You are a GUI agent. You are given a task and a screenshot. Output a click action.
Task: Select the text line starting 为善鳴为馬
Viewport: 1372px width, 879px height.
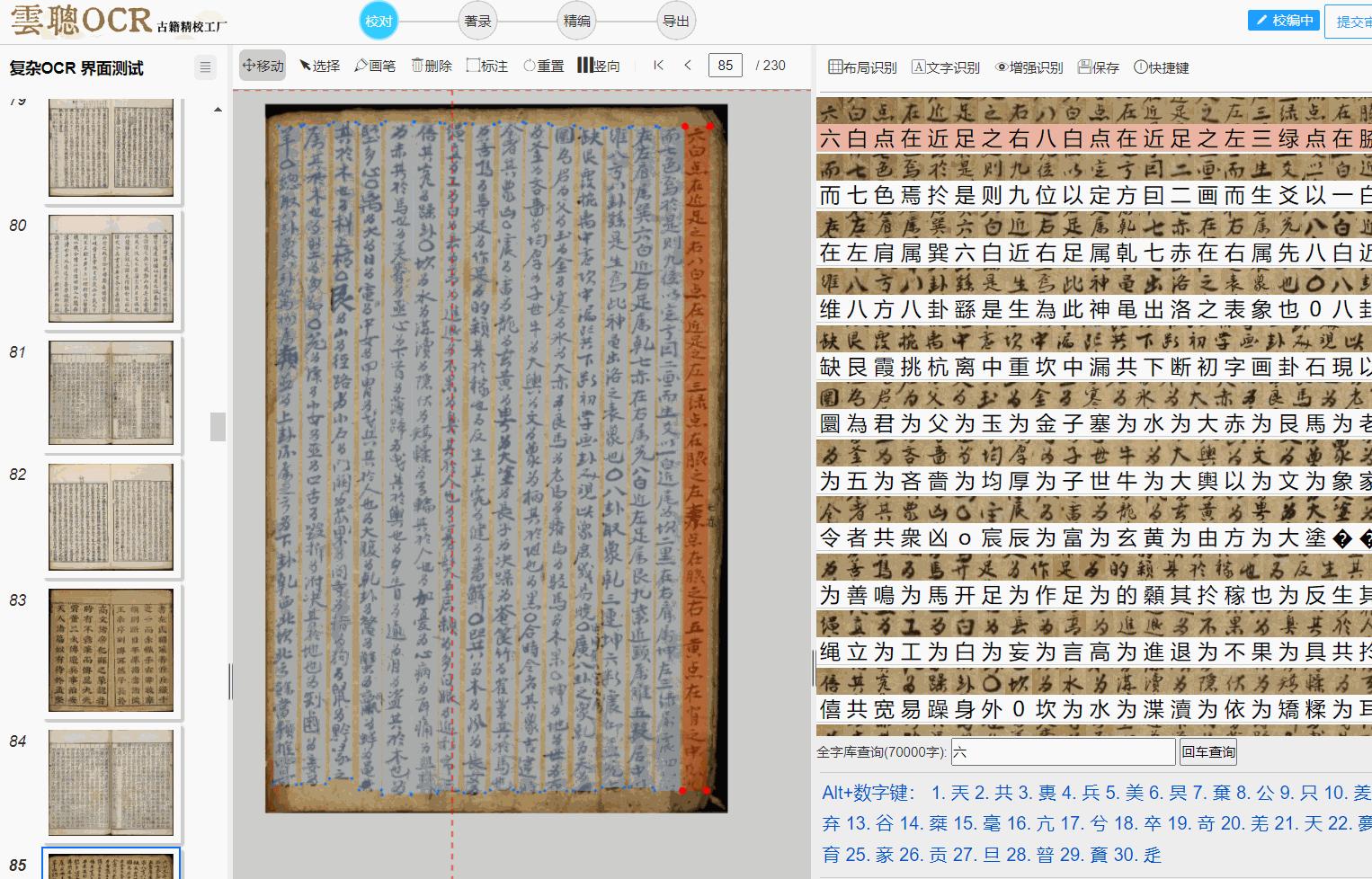click(x=1094, y=595)
